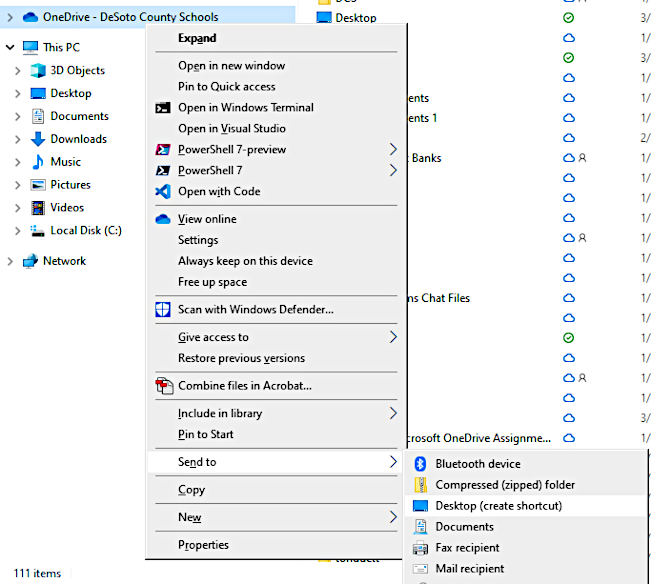Choose Copy in context menu
Screen dimensions: 651x584
[276, 490]
